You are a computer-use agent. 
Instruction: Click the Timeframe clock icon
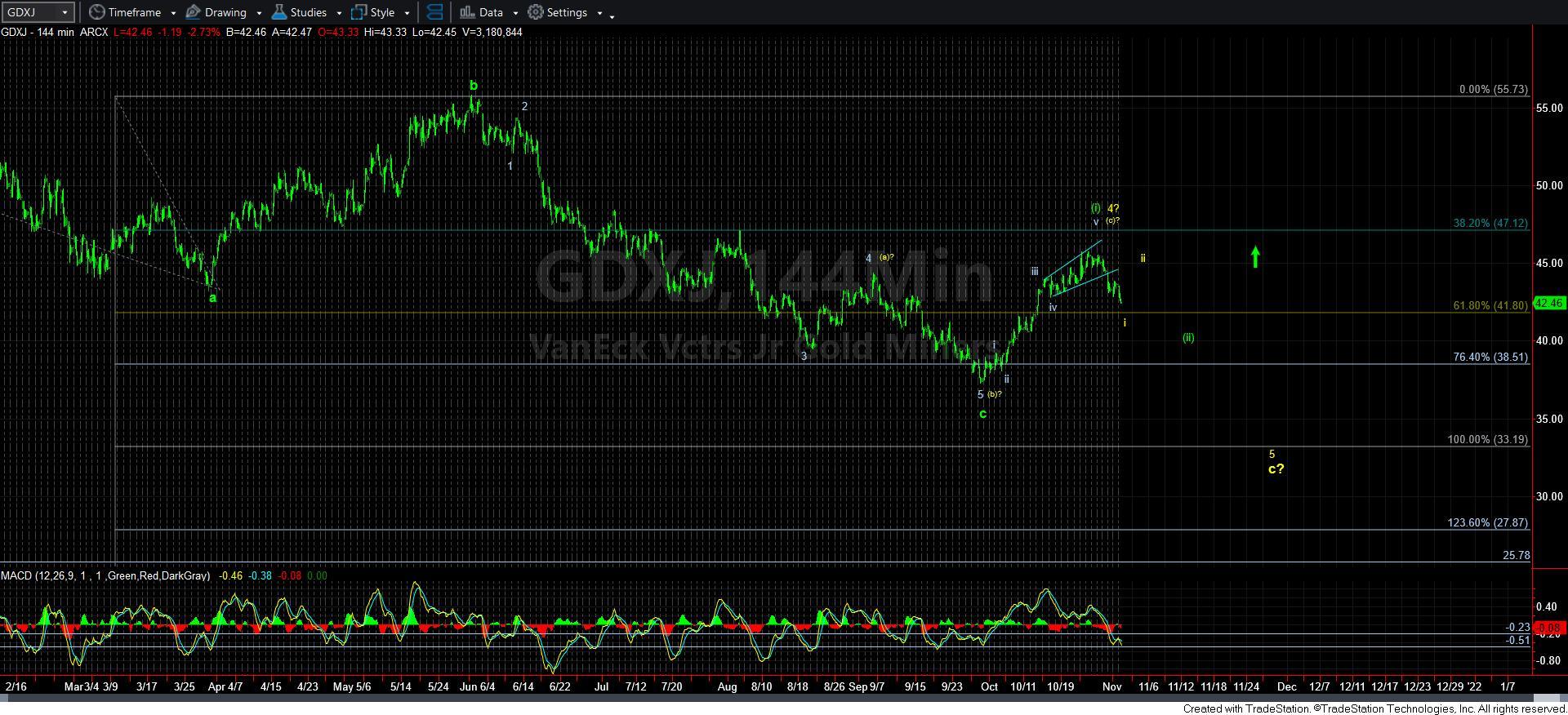click(96, 12)
